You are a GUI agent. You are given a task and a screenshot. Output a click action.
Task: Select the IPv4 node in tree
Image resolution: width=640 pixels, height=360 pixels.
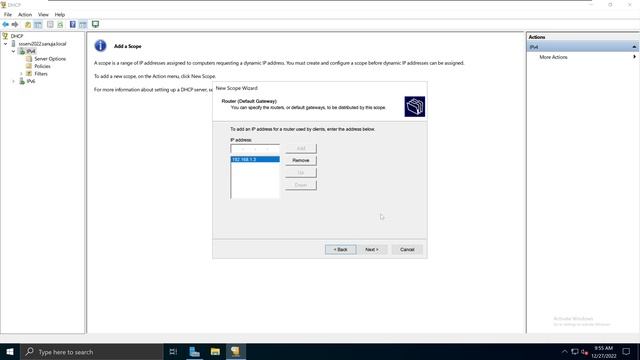(31, 51)
